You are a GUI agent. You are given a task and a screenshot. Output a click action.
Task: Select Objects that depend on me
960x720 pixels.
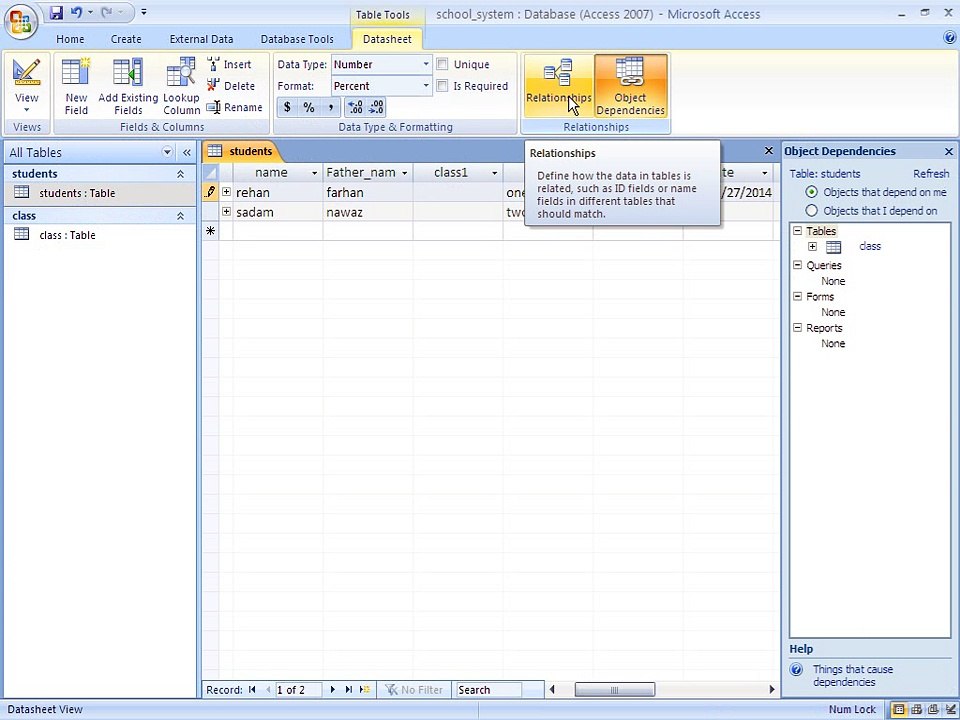click(x=812, y=192)
